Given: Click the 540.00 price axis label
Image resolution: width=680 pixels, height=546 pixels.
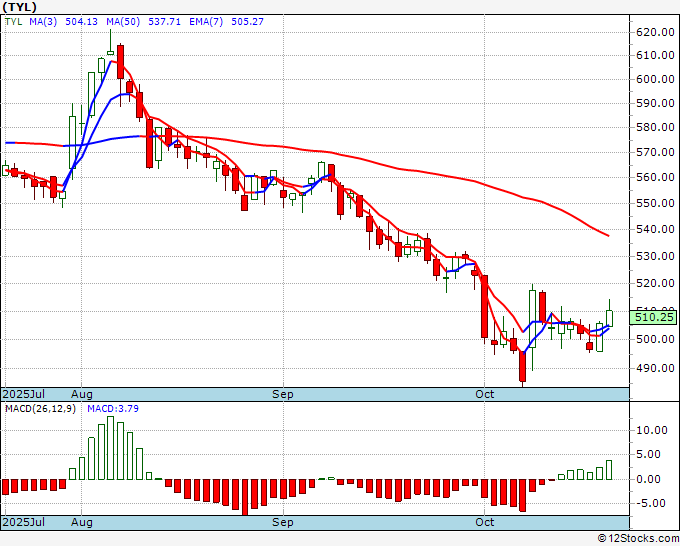Looking at the screenshot, I should (x=655, y=229).
